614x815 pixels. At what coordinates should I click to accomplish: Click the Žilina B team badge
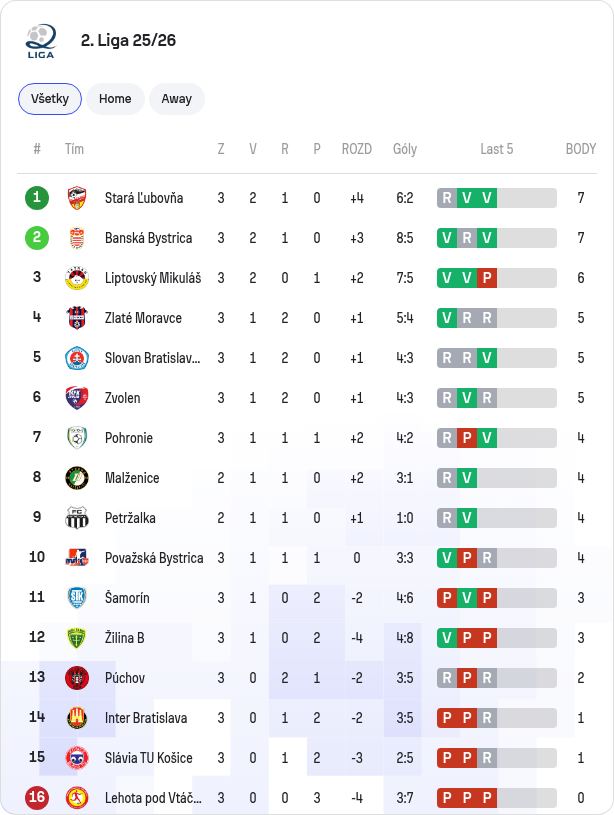(77, 638)
